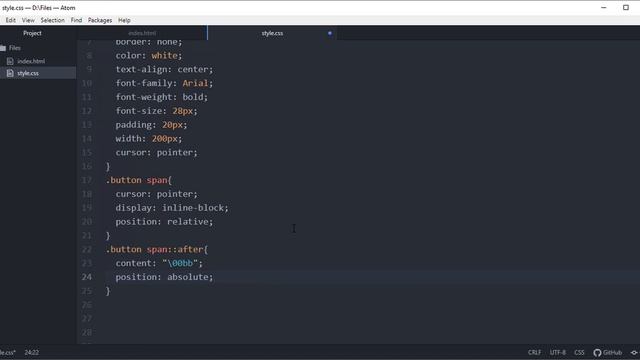Image resolution: width=640 pixels, height=360 pixels.
Task: Click the 'font-weight: bold;' line
Action: (x=162, y=97)
